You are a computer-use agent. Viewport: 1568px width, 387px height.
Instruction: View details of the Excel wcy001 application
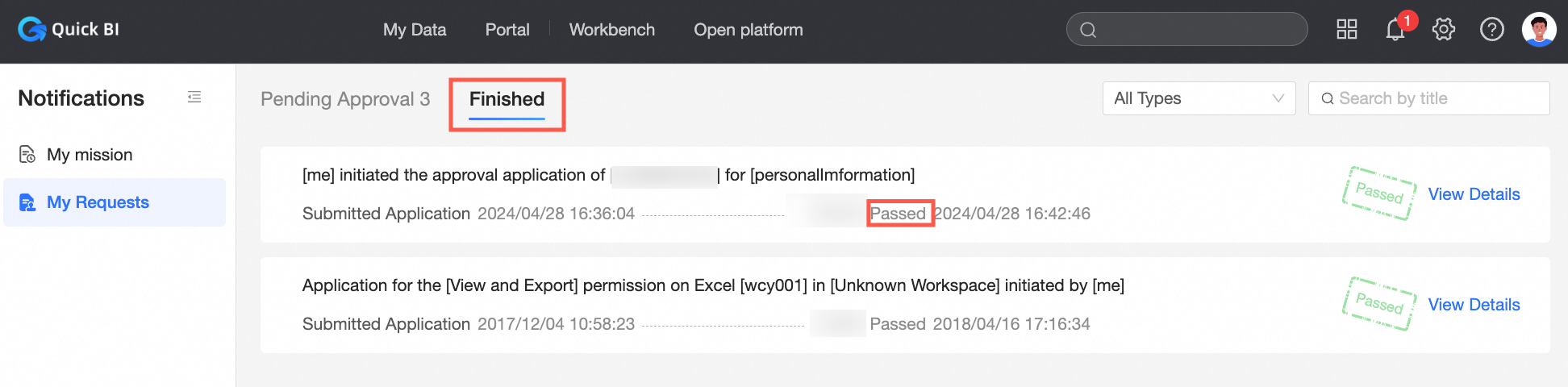1474,305
